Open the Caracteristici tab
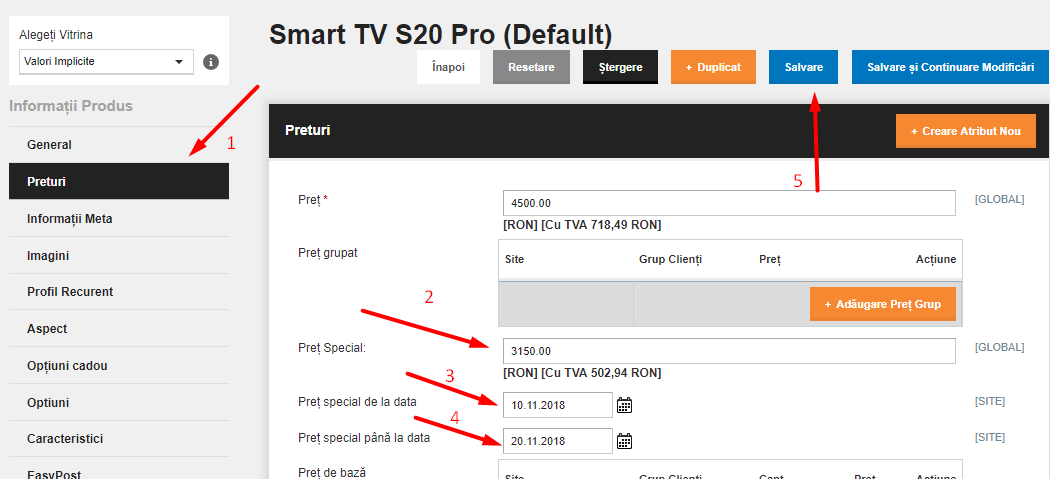1050x479 pixels. pyautogui.click(x=119, y=439)
